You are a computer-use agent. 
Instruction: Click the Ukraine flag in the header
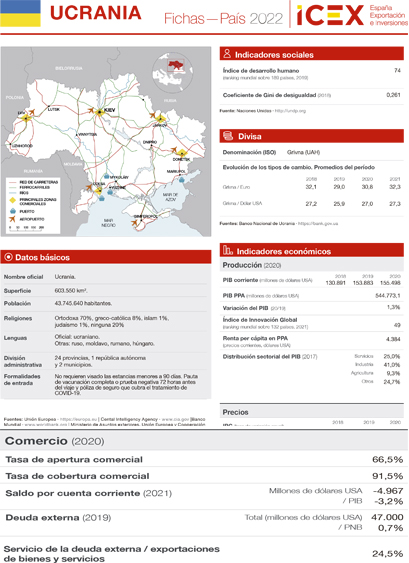(x=20, y=13)
